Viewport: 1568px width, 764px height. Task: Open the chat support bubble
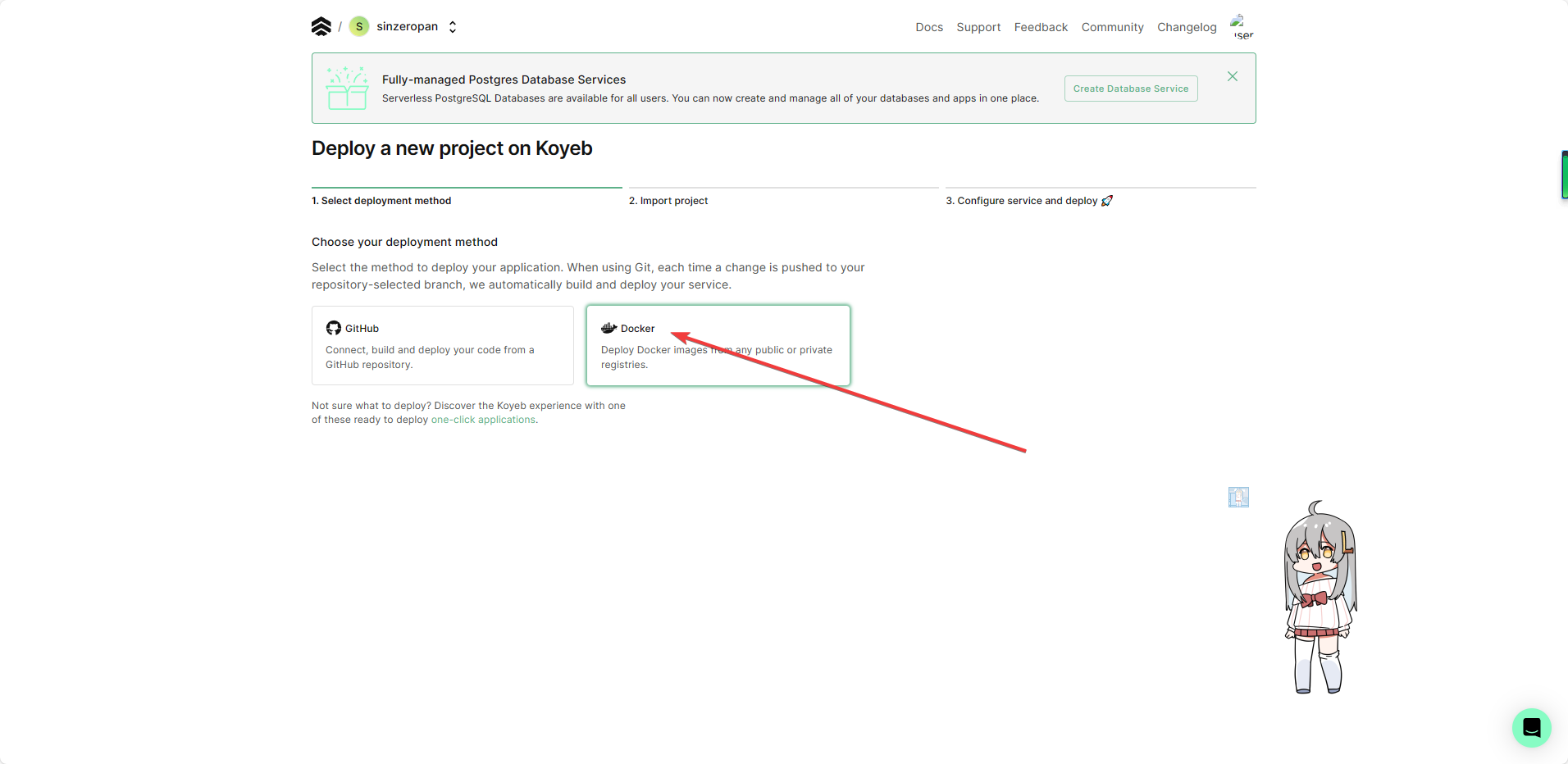point(1532,728)
